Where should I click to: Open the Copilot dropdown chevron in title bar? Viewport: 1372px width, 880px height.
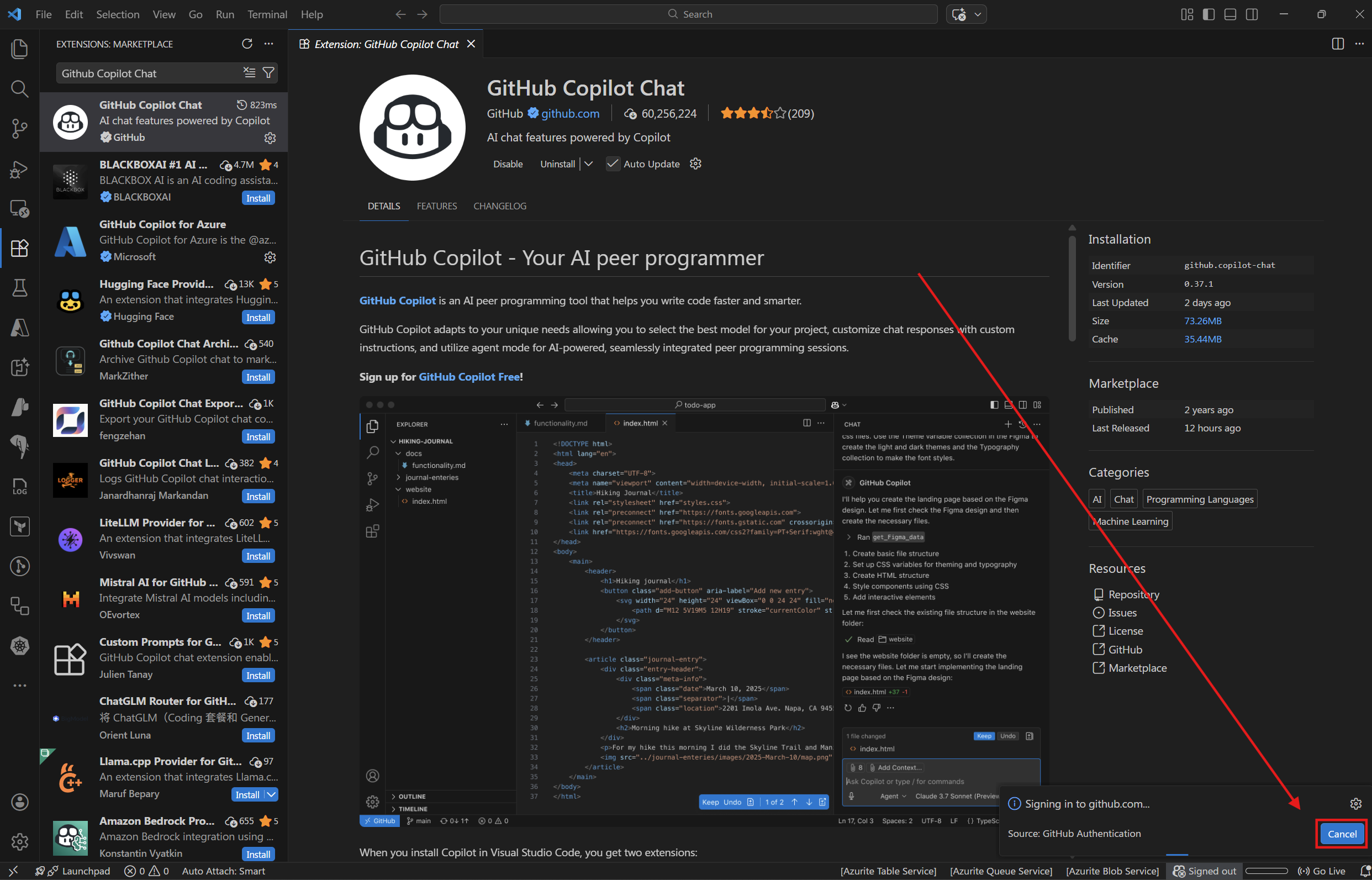click(977, 14)
